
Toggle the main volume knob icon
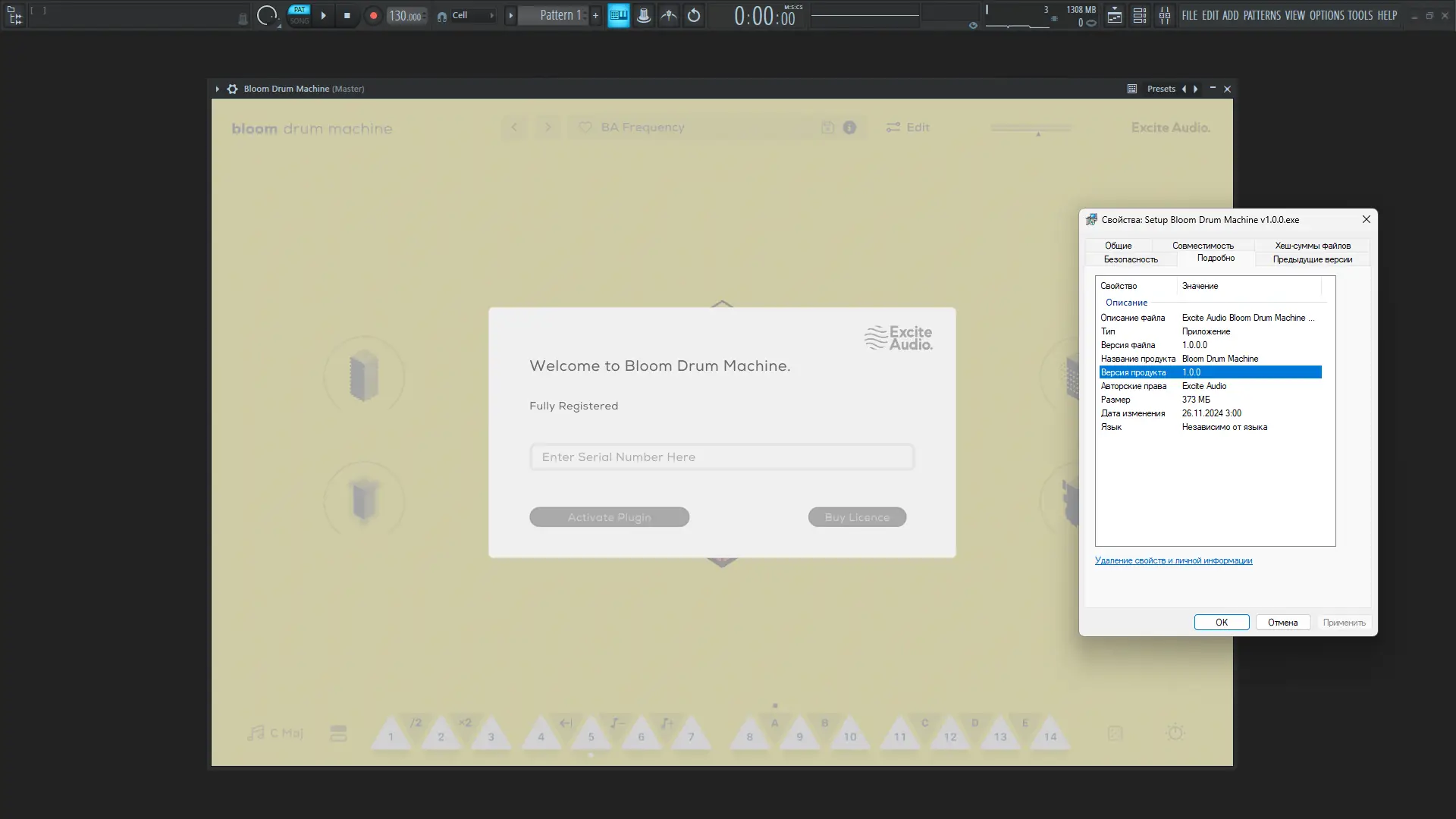point(266,15)
